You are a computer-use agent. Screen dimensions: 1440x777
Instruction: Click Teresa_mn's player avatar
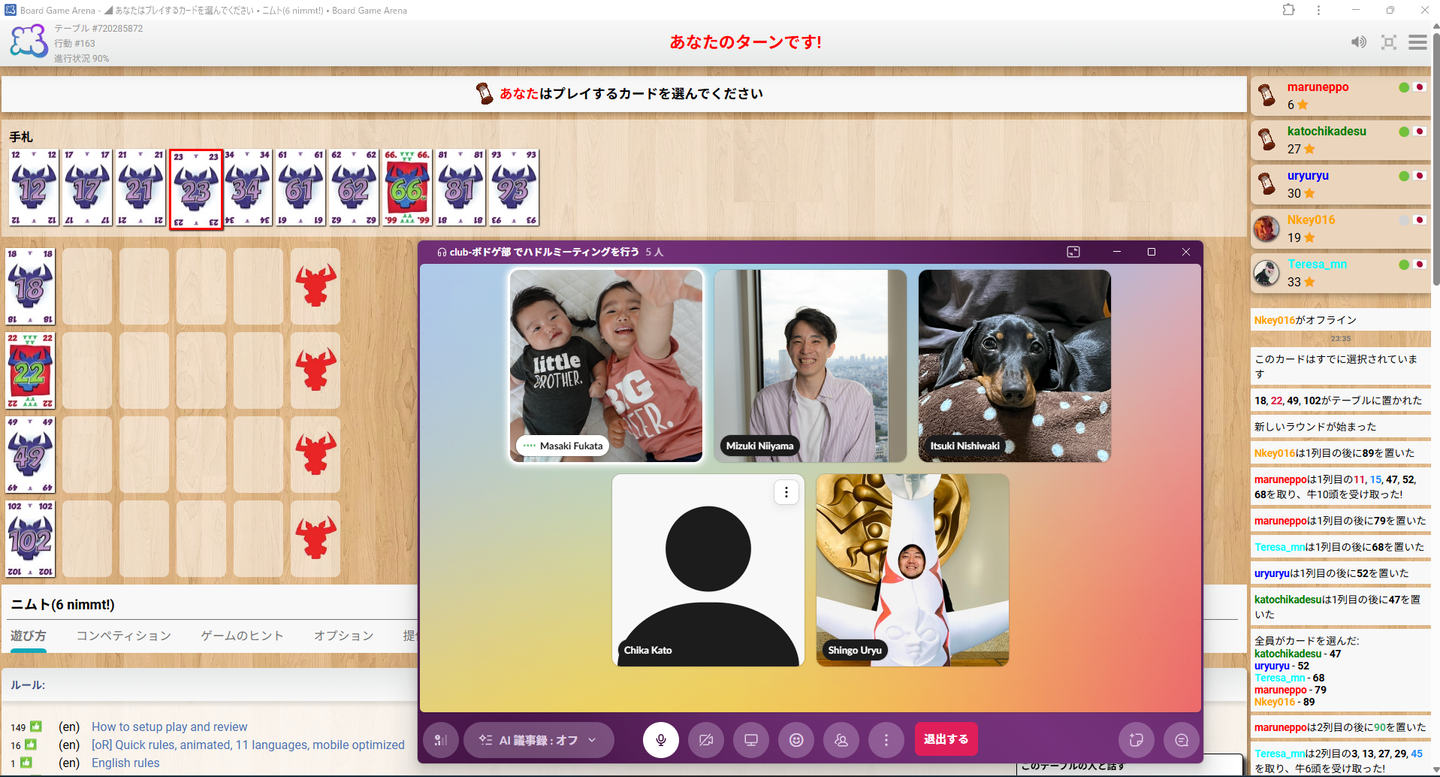tap(1267, 272)
